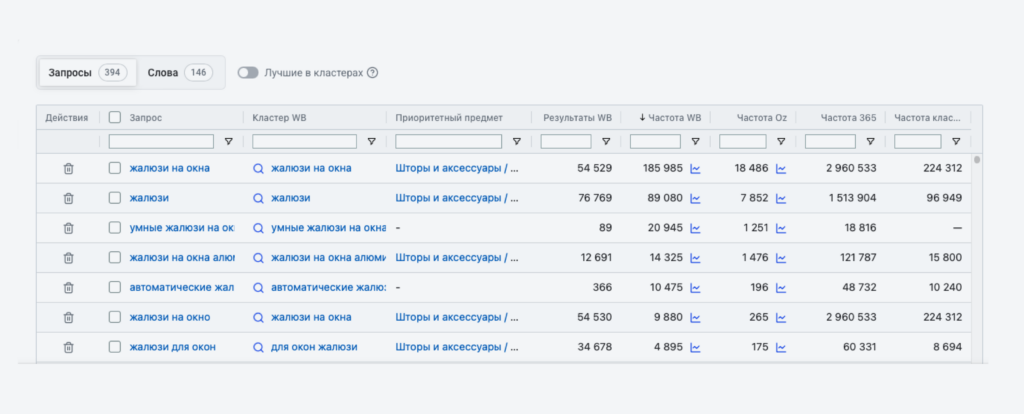Open filter options for Запрос column
The image size is (1024, 414).
[229, 142]
